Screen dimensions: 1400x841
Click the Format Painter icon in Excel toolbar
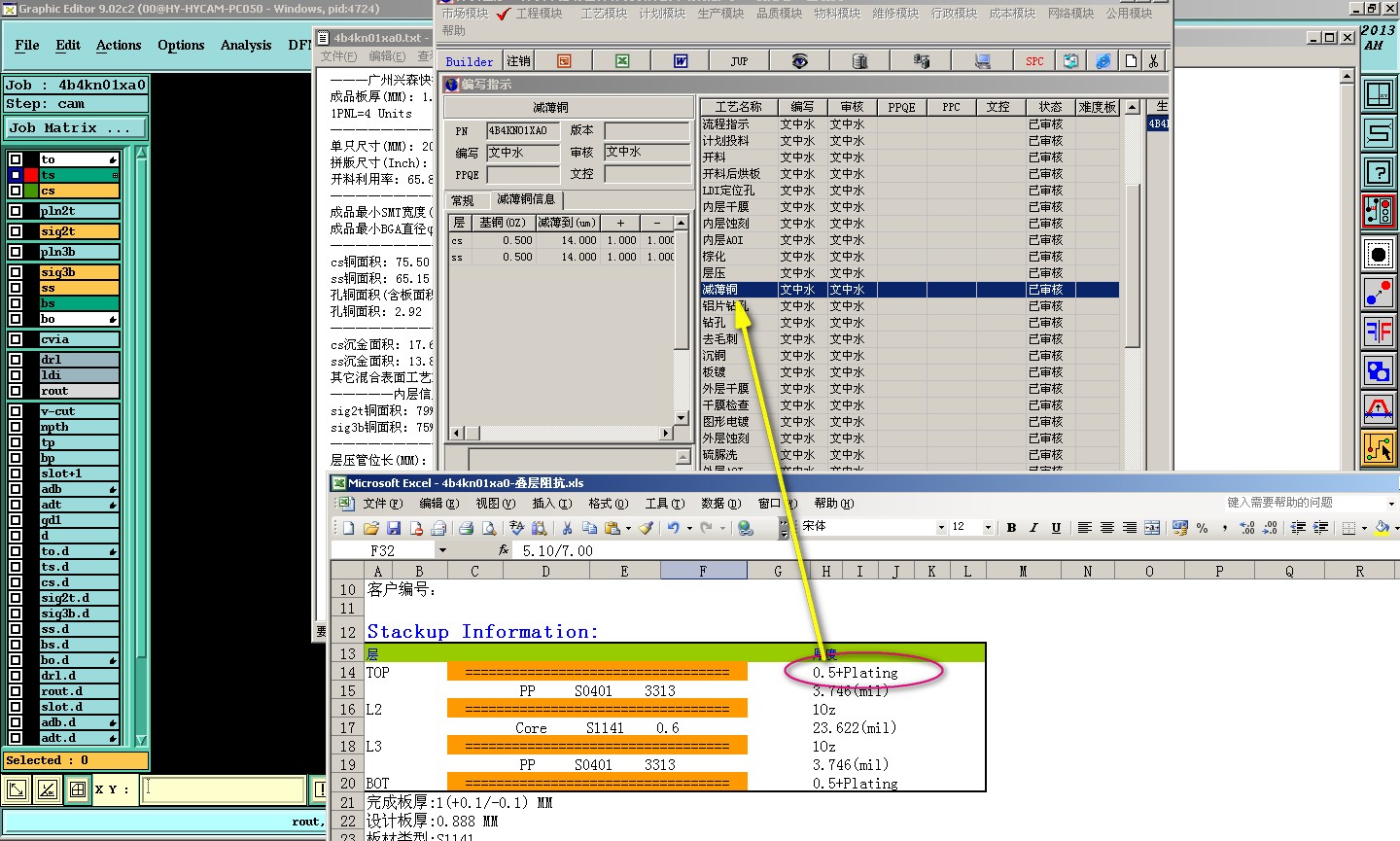tap(646, 527)
